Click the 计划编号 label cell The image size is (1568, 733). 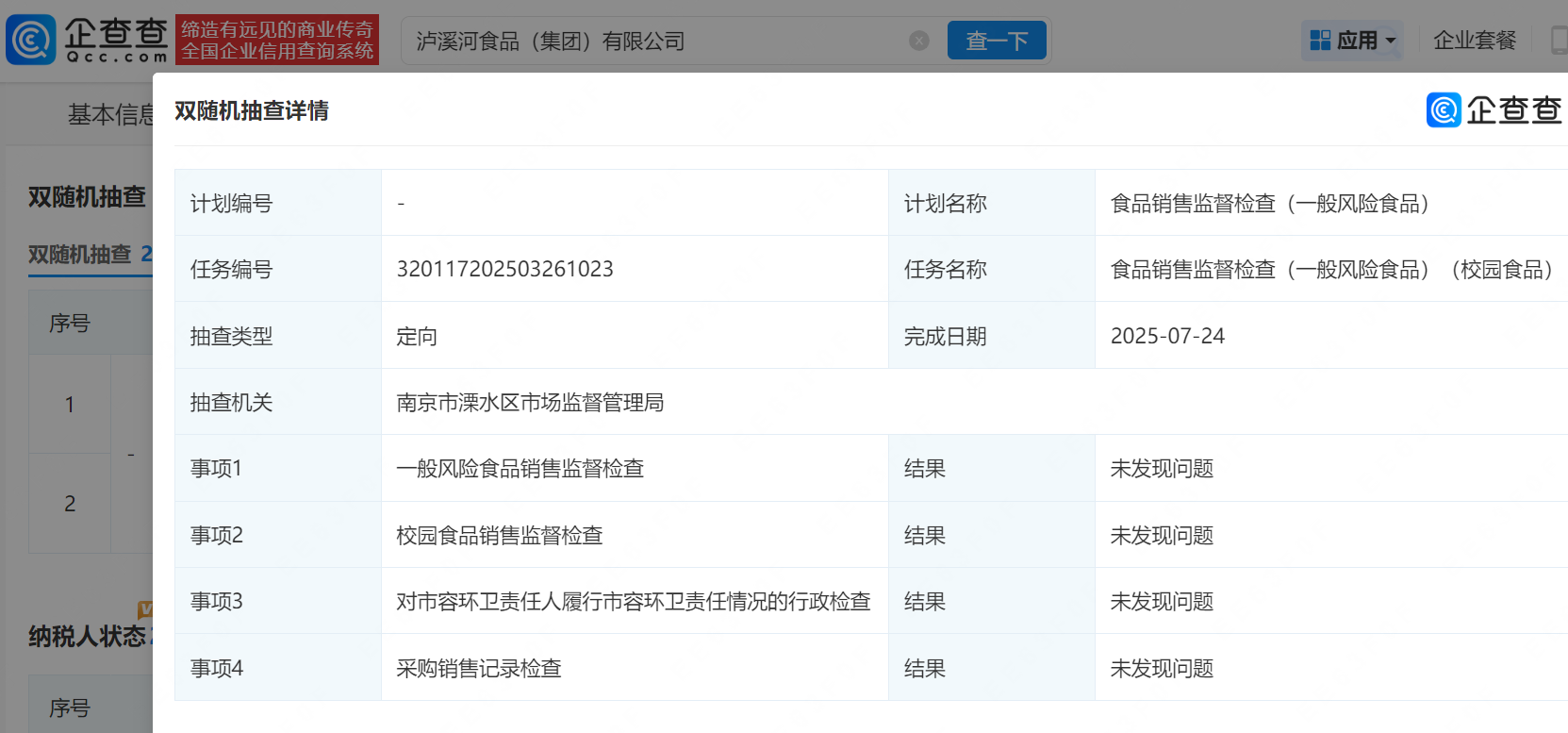pos(278,203)
